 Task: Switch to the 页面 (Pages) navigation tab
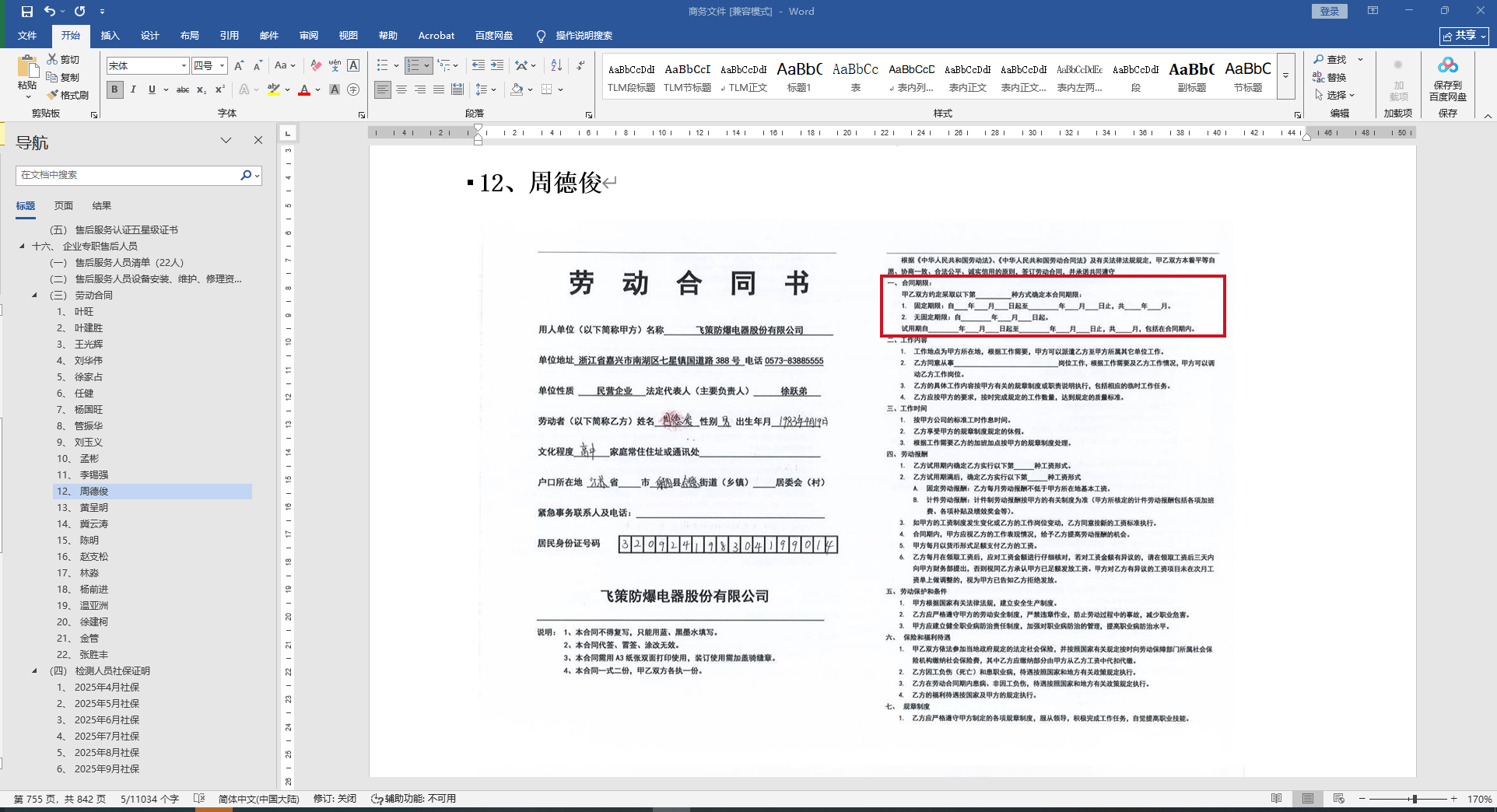pyautogui.click(x=64, y=206)
